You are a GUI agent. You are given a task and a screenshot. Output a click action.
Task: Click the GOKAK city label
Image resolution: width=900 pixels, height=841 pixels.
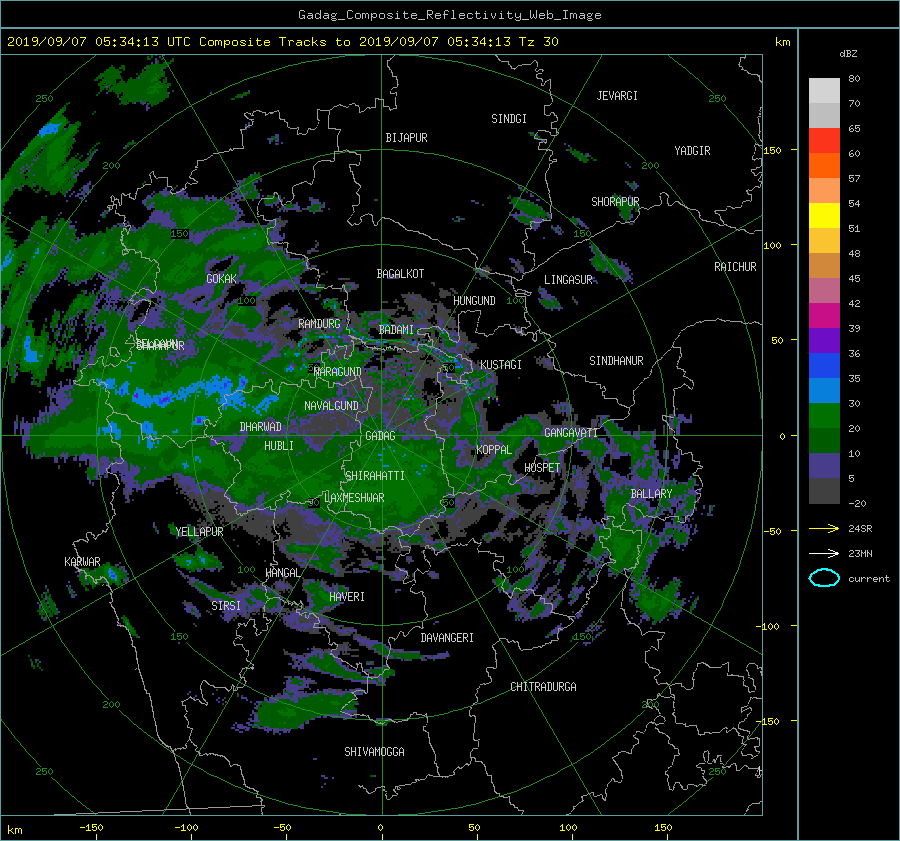pyautogui.click(x=222, y=279)
